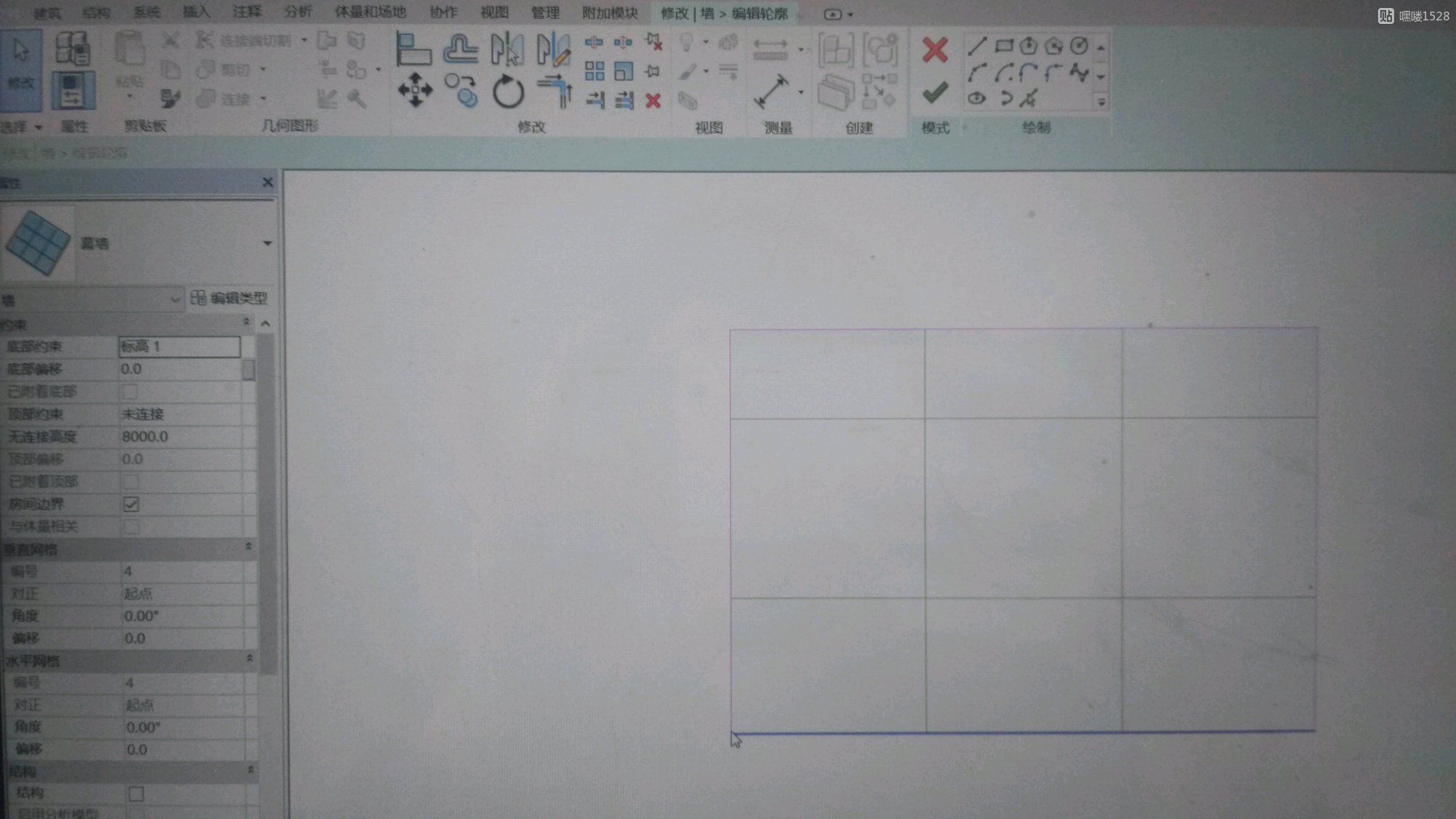Toggle the 结构 structural checkbox

[136, 793]
